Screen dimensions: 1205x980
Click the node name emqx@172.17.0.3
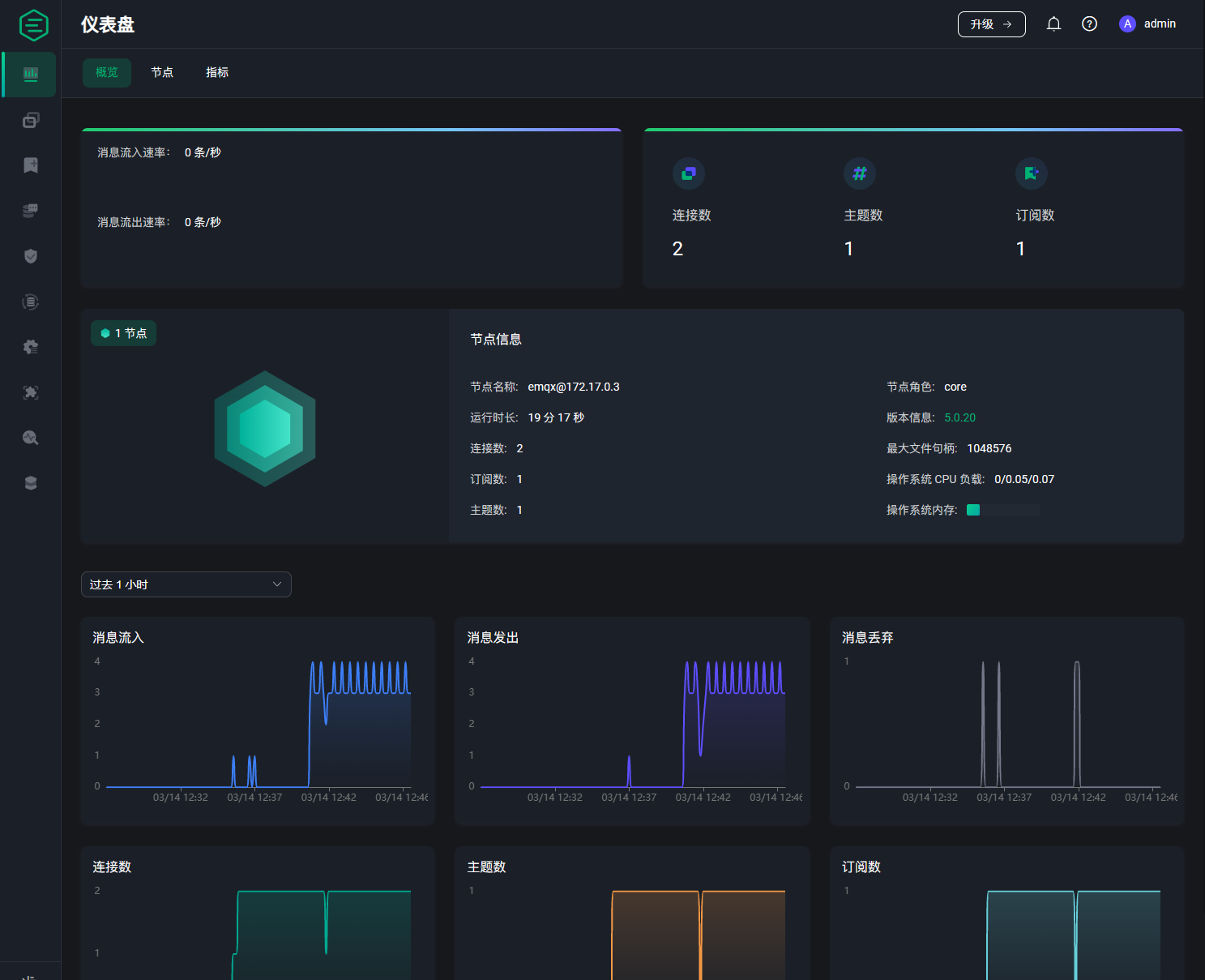point(574,387)
